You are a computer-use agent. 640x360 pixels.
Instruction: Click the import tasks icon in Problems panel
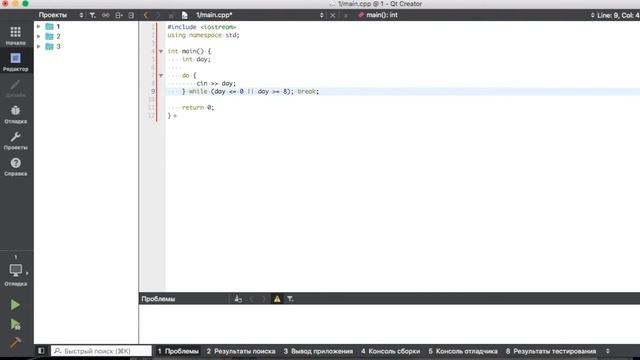[238, 299]
